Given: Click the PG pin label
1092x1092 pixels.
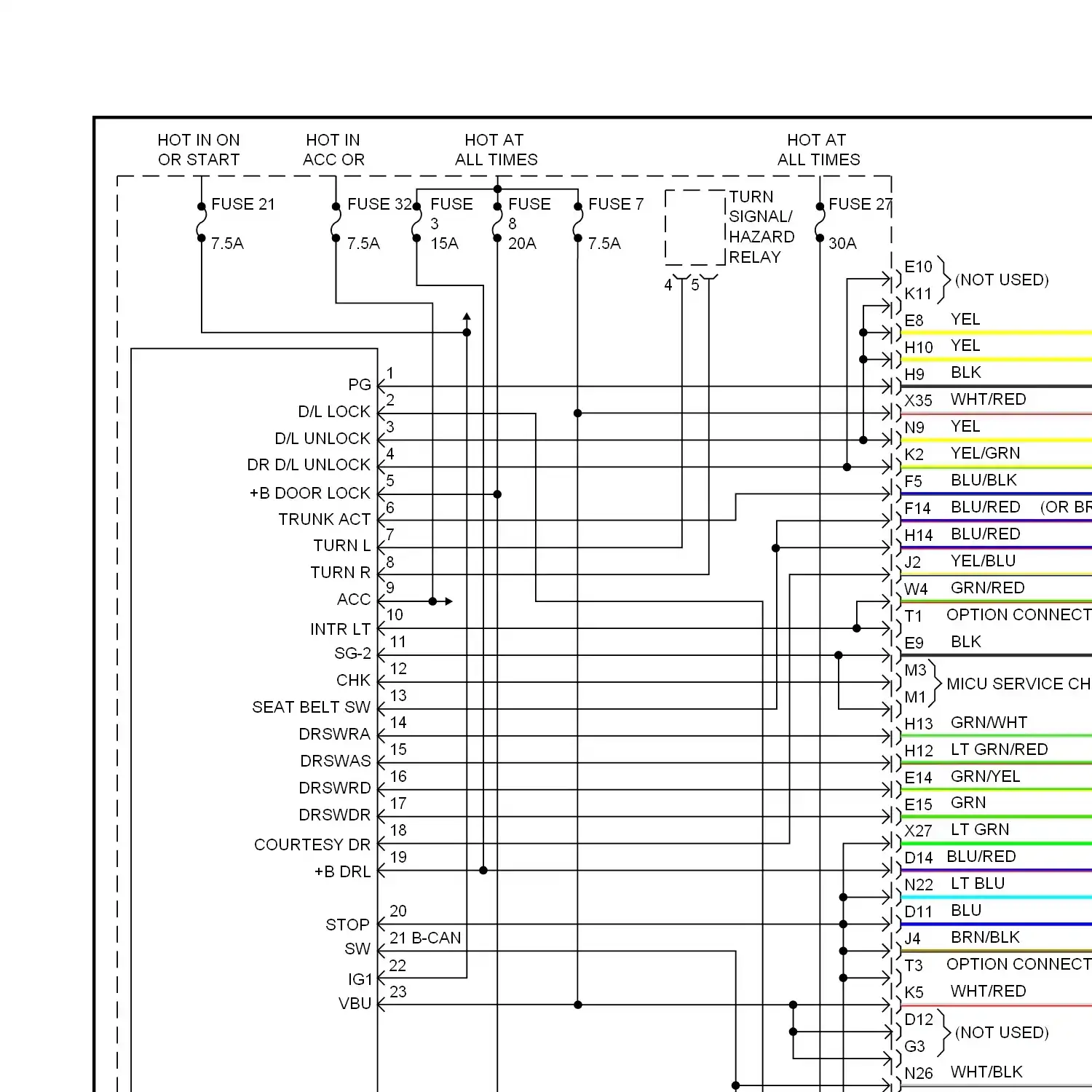Looking at the screenshot, I should pyautogui.click(x=360, y=385).
